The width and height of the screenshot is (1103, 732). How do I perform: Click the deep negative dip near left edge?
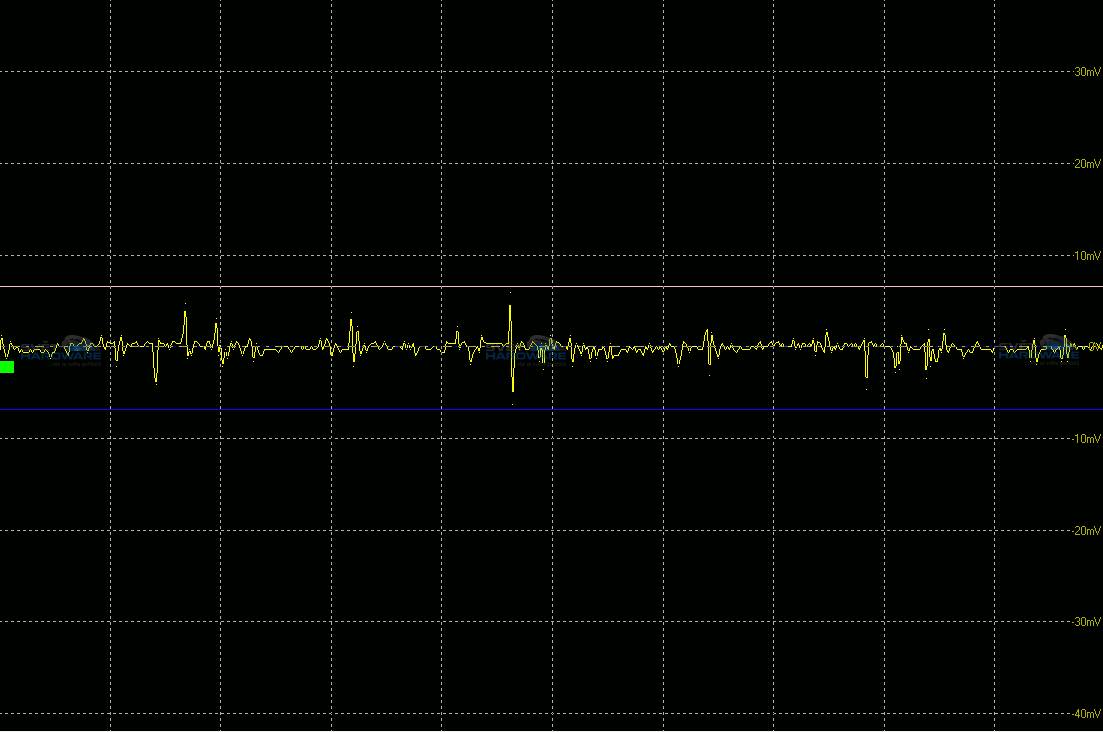[156, 378]
